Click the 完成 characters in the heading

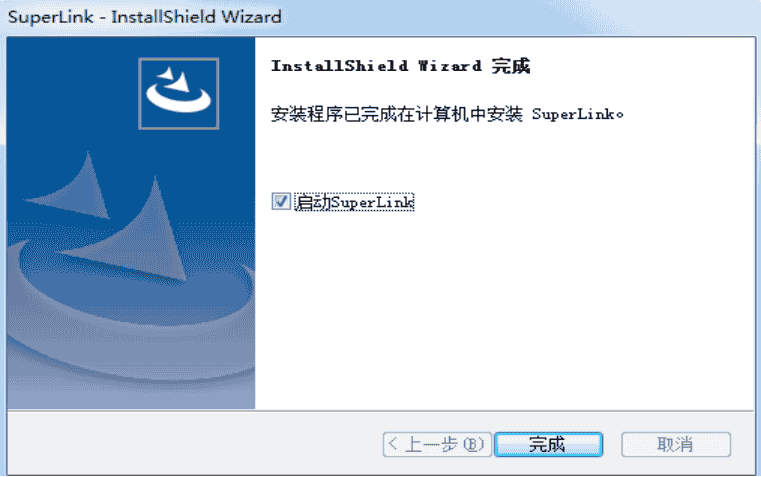pyautogui.click(x=511, y=66)
